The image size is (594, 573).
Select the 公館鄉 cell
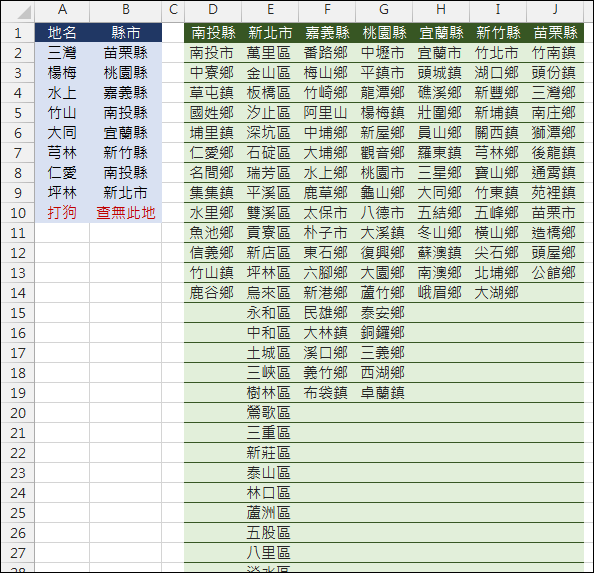coord(555,273)
